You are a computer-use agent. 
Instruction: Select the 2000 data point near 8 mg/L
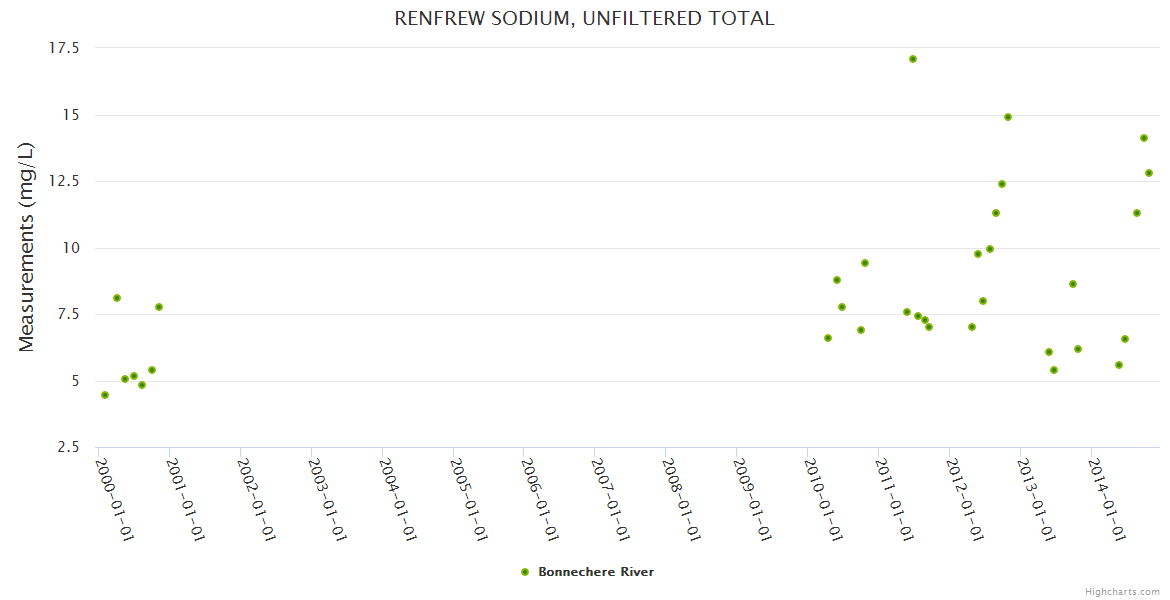(x=117, y=298)
